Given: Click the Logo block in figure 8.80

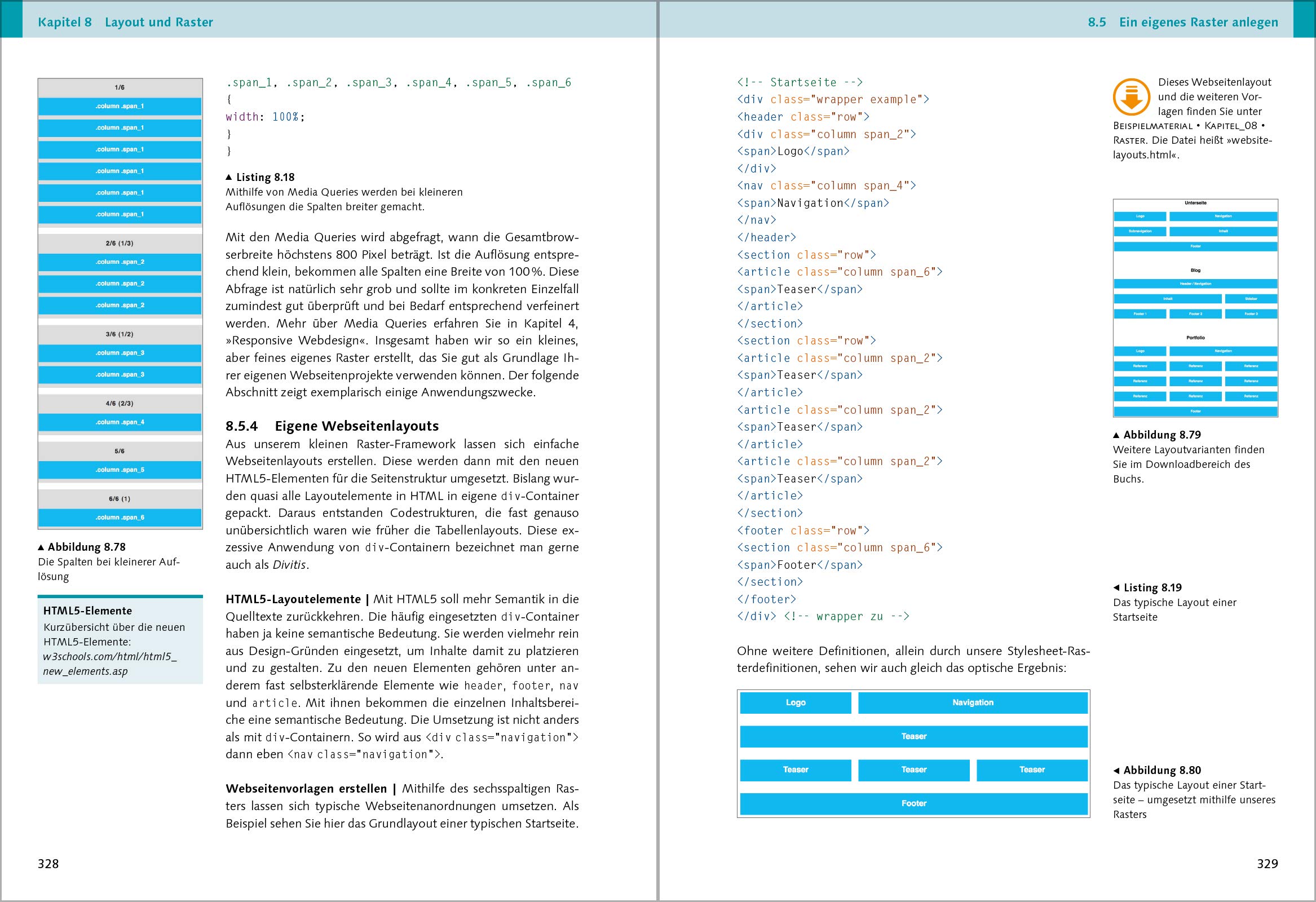Looking at the screenshot, I should coord(795,702).
